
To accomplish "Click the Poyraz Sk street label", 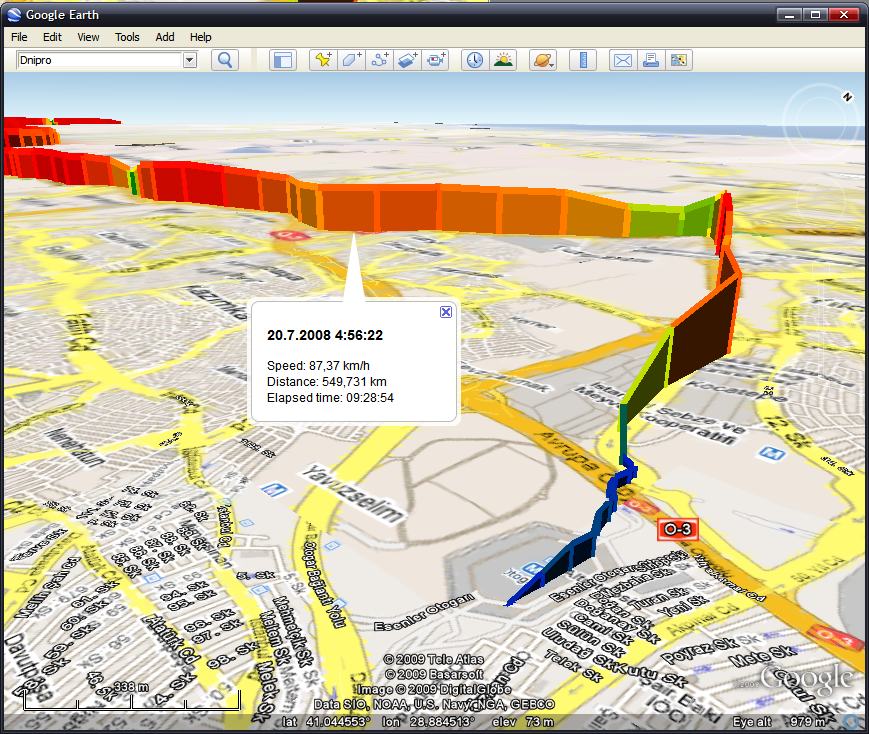I will pyautogui.click(x=698, y=651).
